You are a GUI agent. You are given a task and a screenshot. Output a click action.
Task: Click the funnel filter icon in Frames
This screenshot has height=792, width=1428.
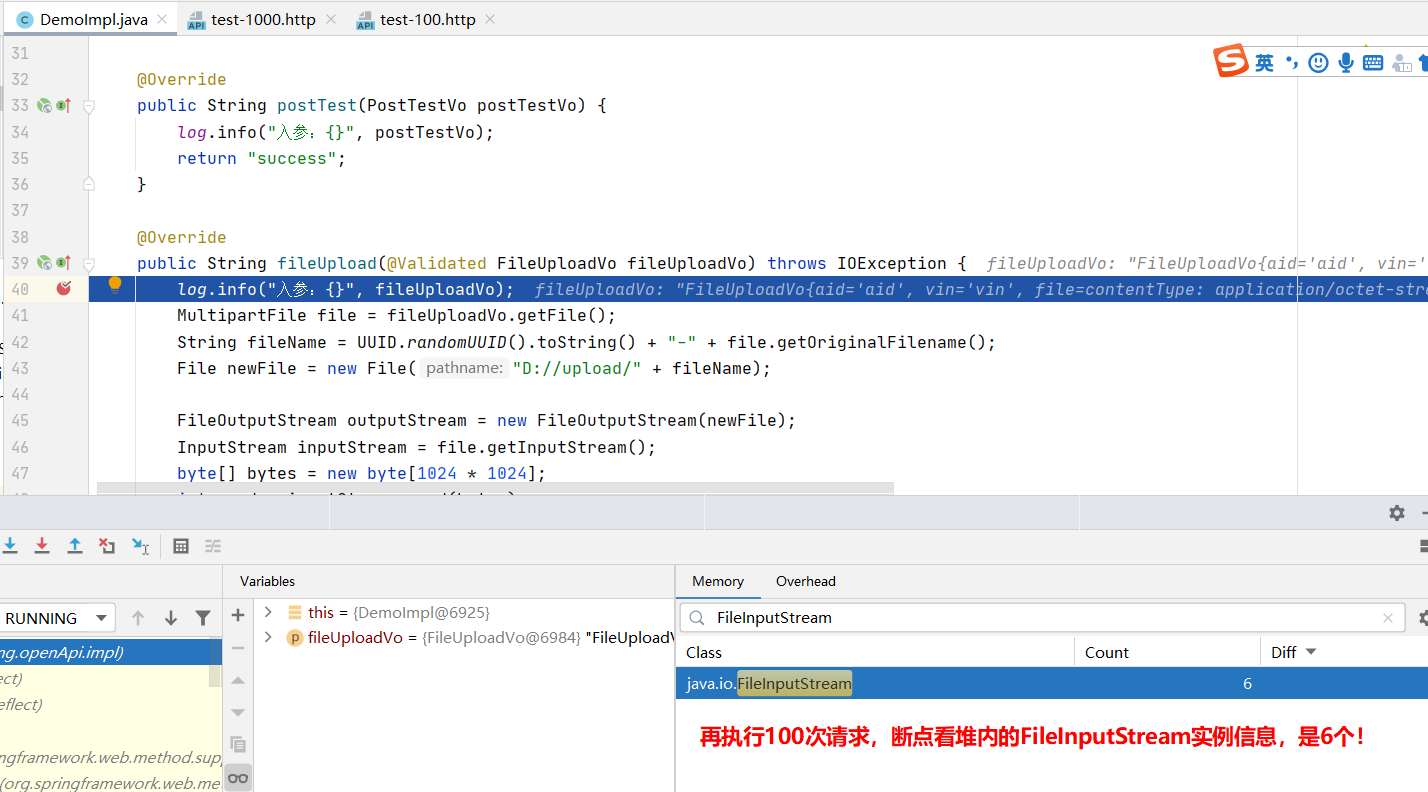point(203,618)
